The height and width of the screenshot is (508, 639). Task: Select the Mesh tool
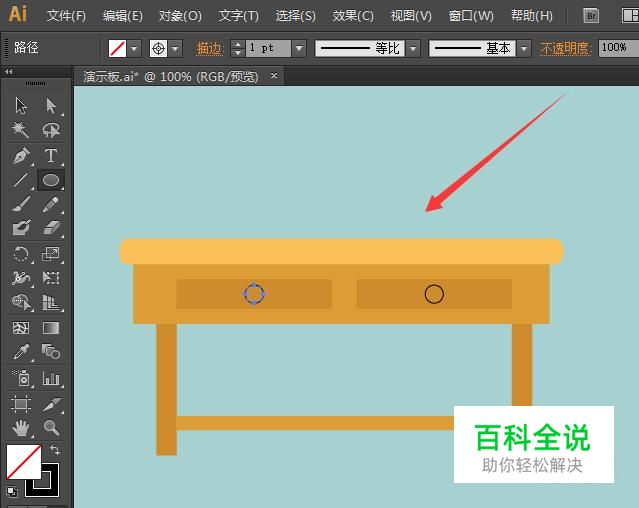tap(21, 328)
